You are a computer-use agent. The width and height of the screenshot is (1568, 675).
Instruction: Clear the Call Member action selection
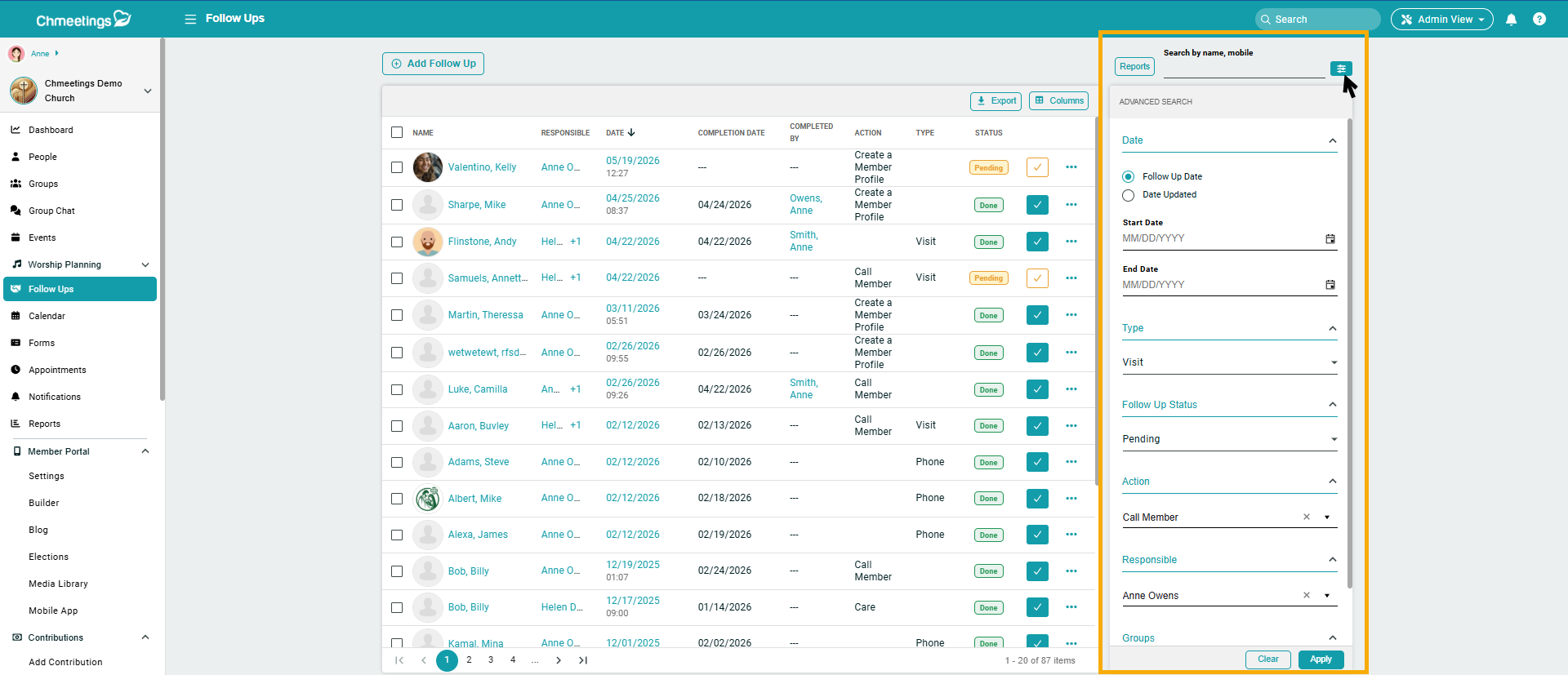1307,517
